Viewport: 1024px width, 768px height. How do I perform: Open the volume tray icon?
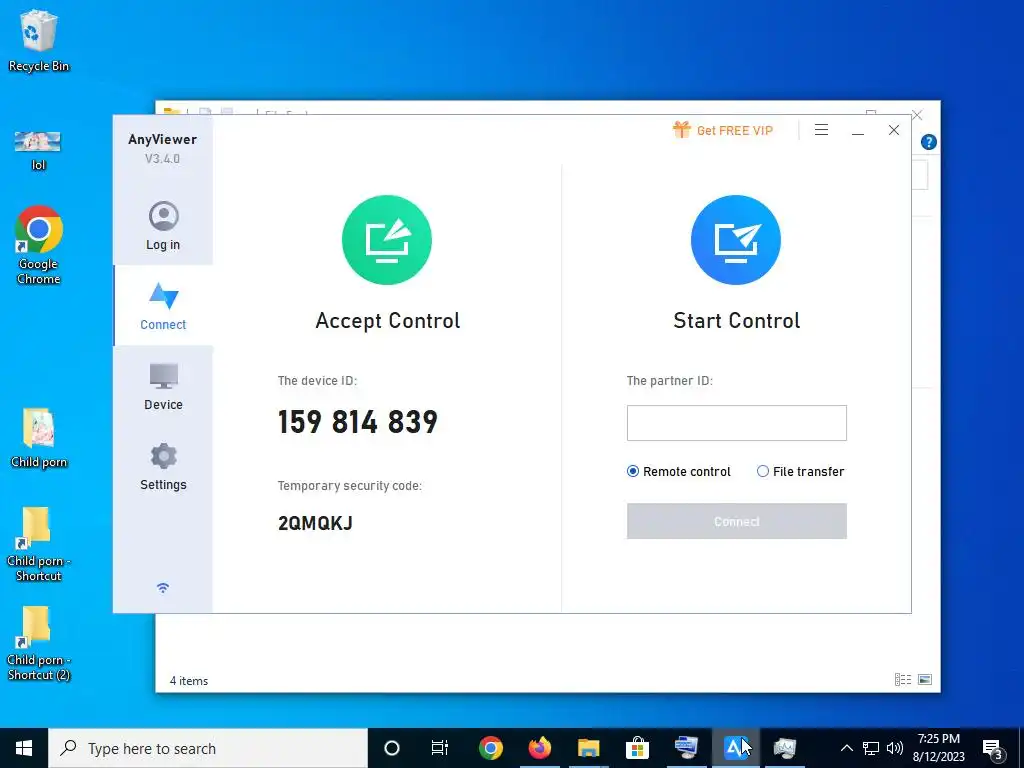point(895,748)
